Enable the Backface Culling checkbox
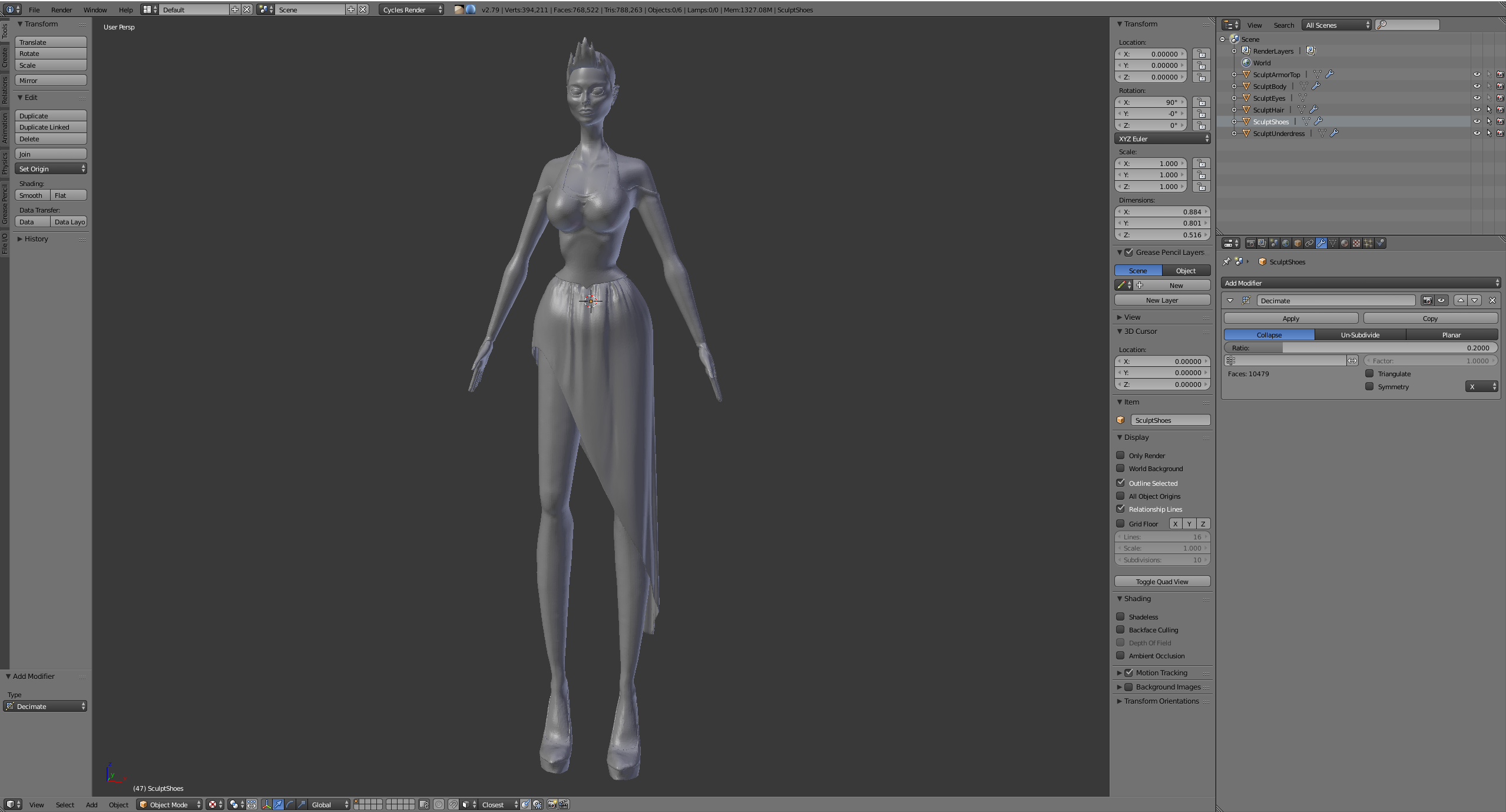 tap(1120, 629)
